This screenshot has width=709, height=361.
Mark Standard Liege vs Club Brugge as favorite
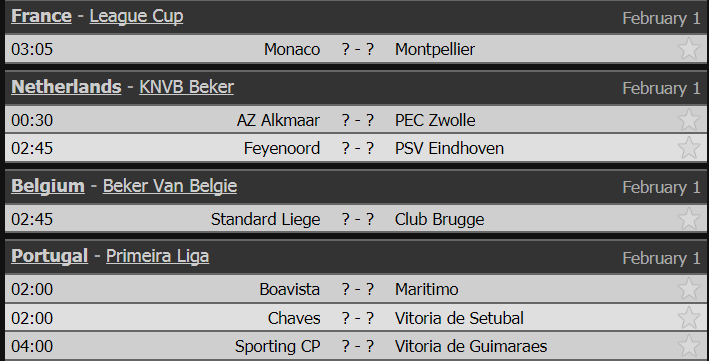point(689,219)
